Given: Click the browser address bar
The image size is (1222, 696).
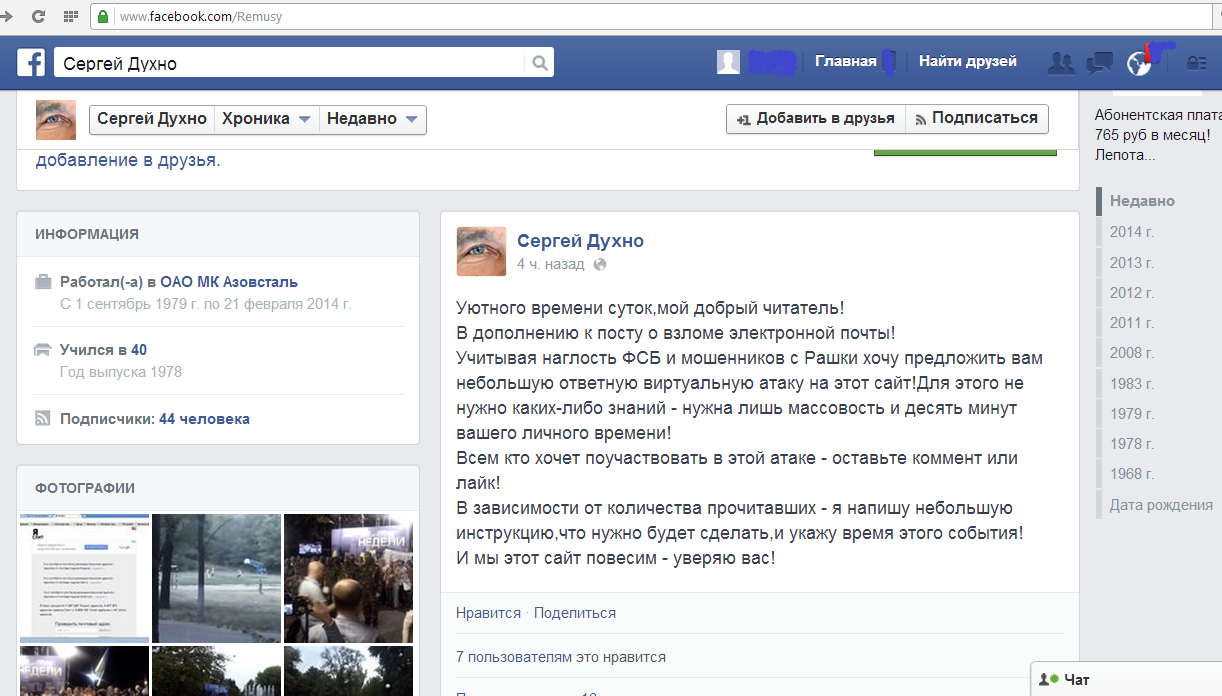Looking at the screenshot, I should (650, 17).
